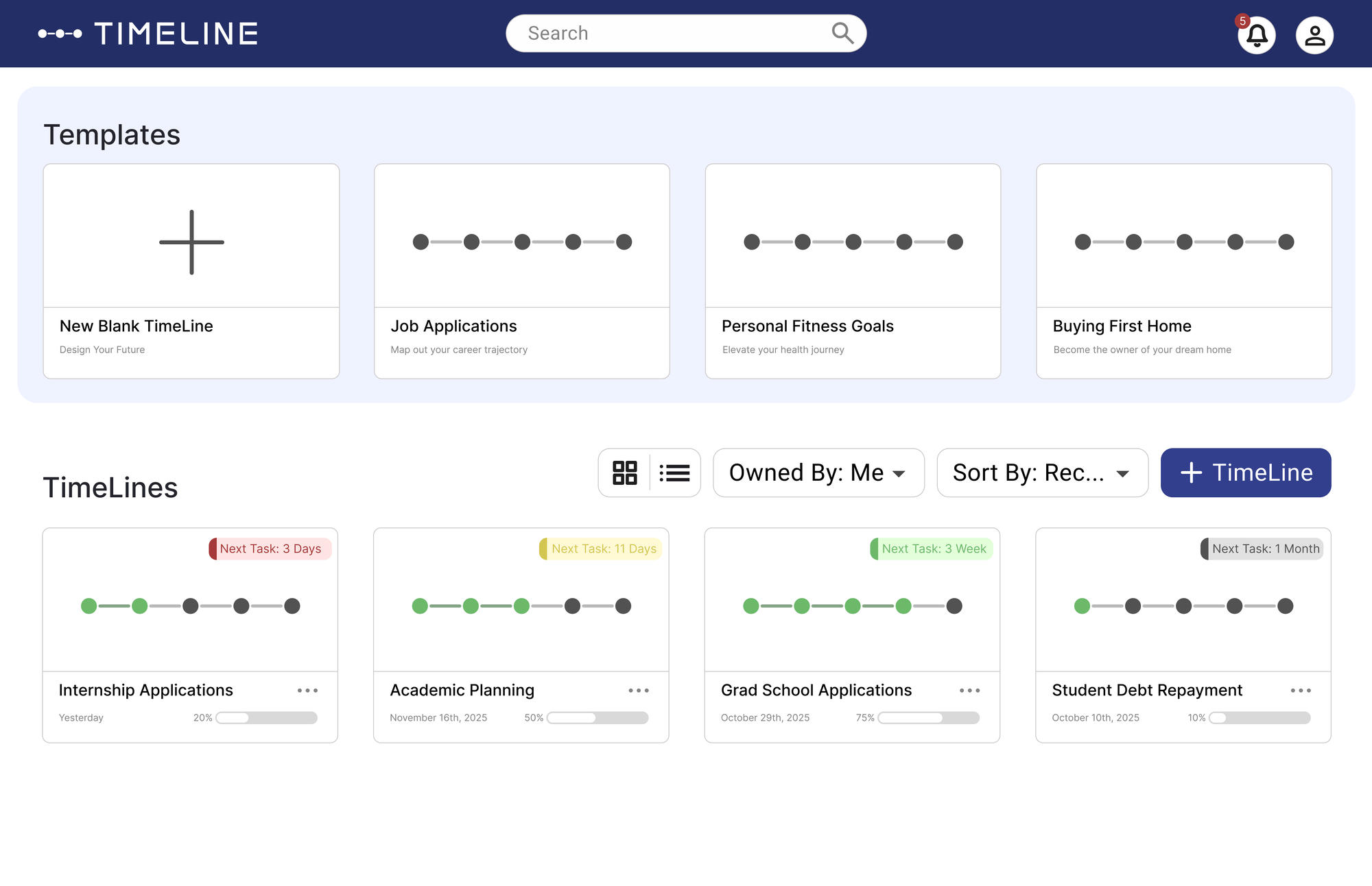Click the New Blank TimeLine title
Image resolution: width=1372 pixels, height=886 pixels.
coord(137,326)
